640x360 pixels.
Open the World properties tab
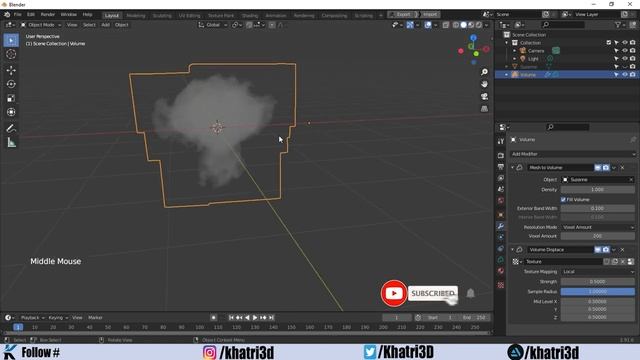(x=501, y=200)
